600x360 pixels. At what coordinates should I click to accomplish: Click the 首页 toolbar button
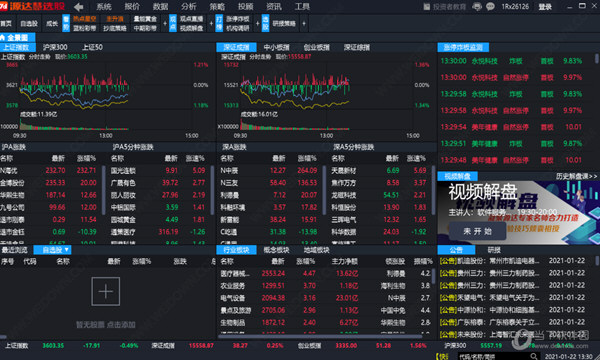point(6,24)
